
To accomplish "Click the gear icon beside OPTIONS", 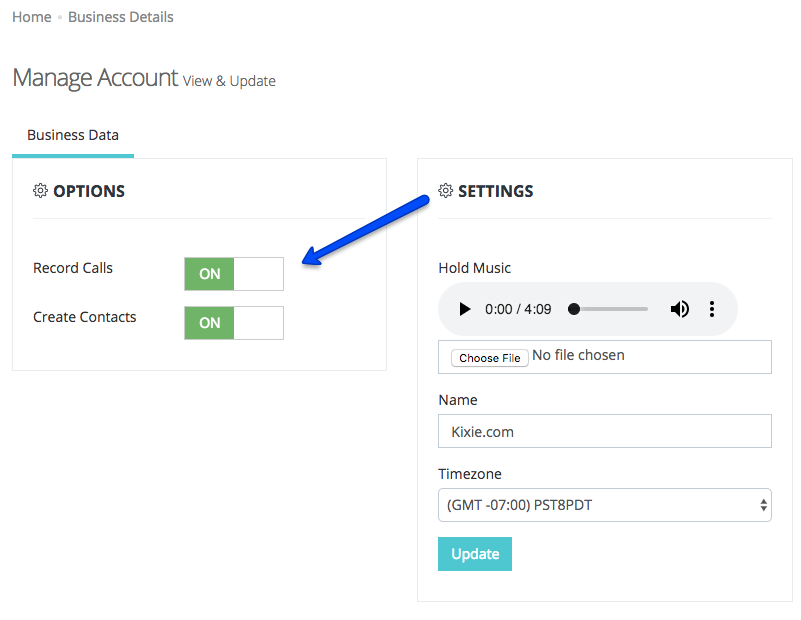I will (40, 190).
